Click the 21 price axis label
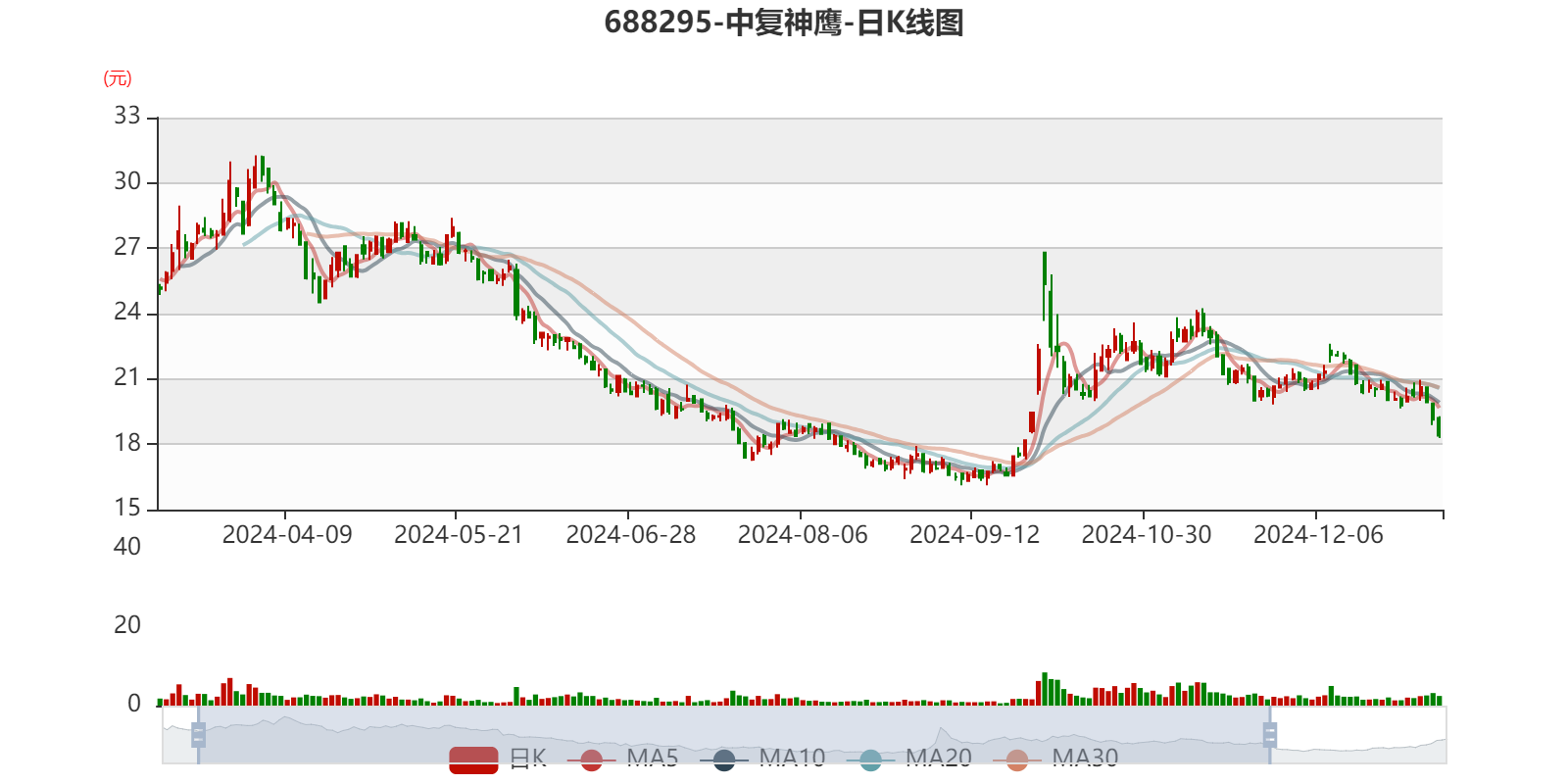This screenshot has width=1568, height=784. [127, 377]
